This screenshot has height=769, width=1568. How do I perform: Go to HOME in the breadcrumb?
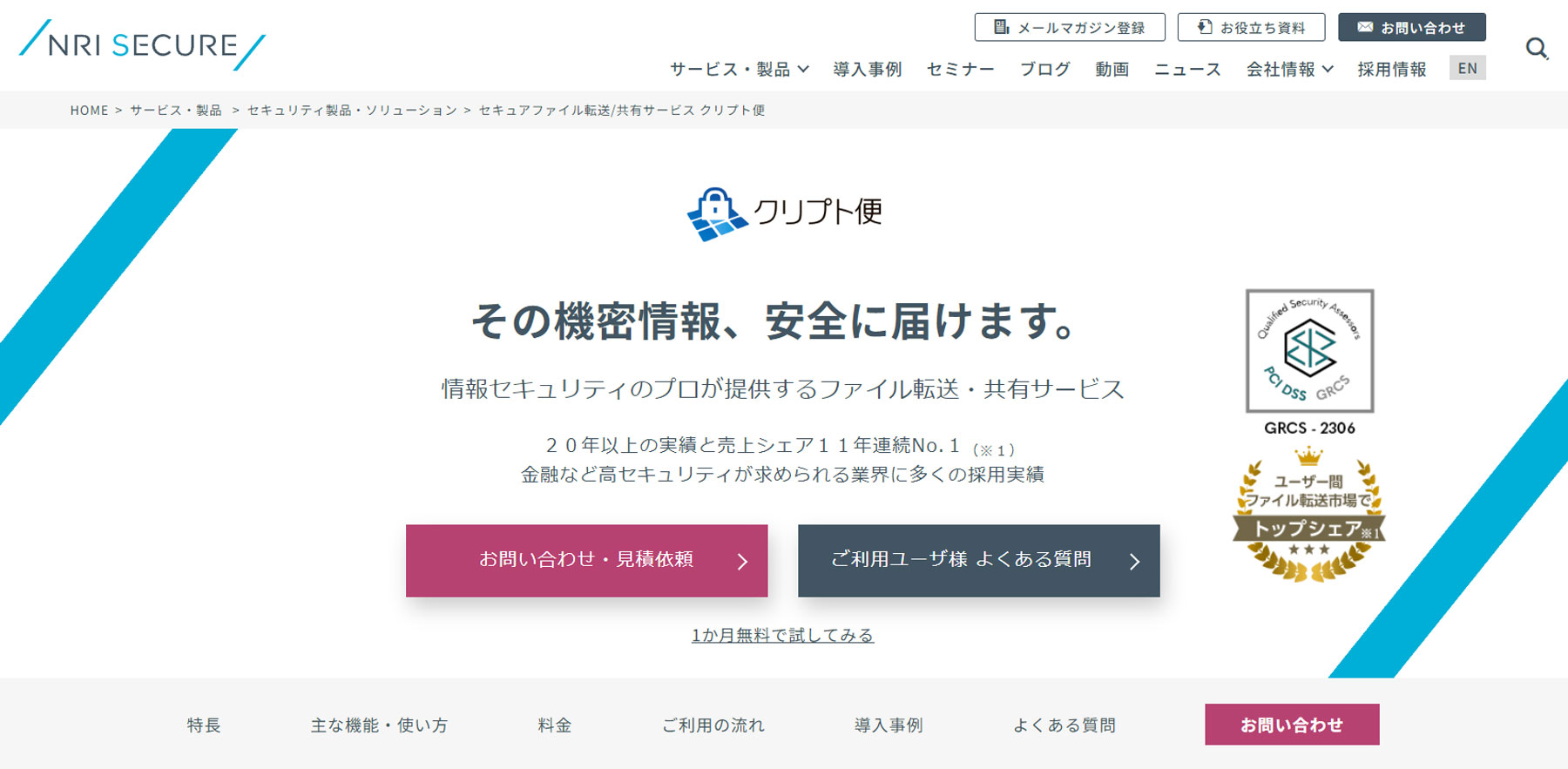pos(90,111)
